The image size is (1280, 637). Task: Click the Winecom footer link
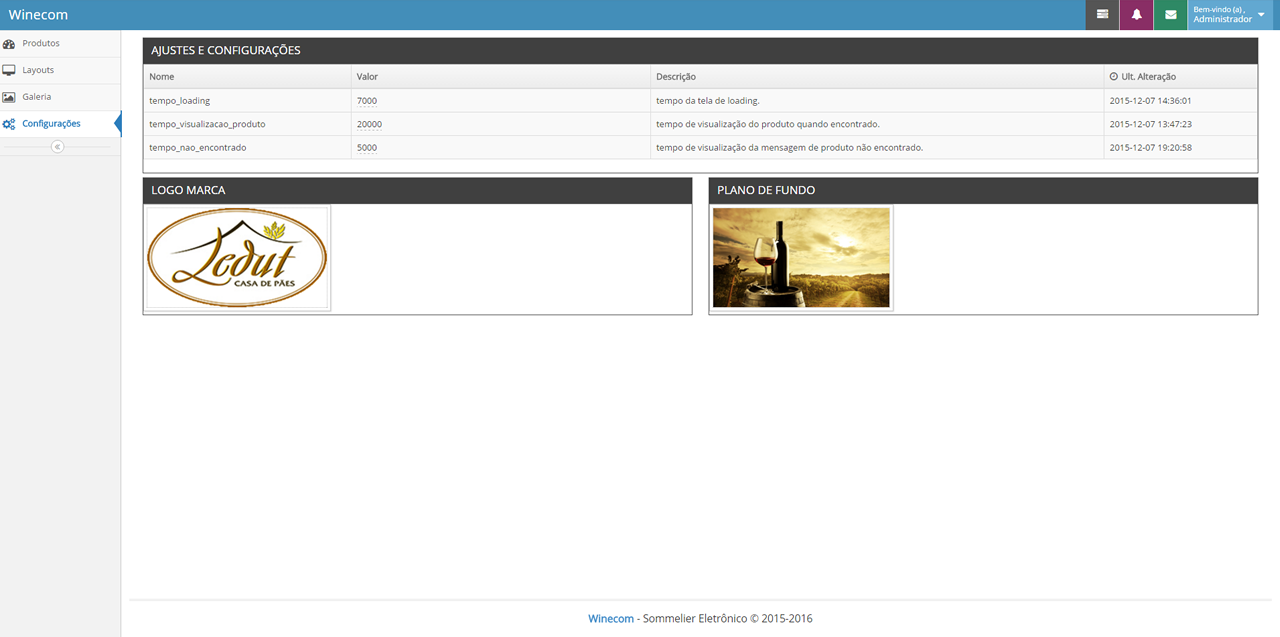[610, 619]
